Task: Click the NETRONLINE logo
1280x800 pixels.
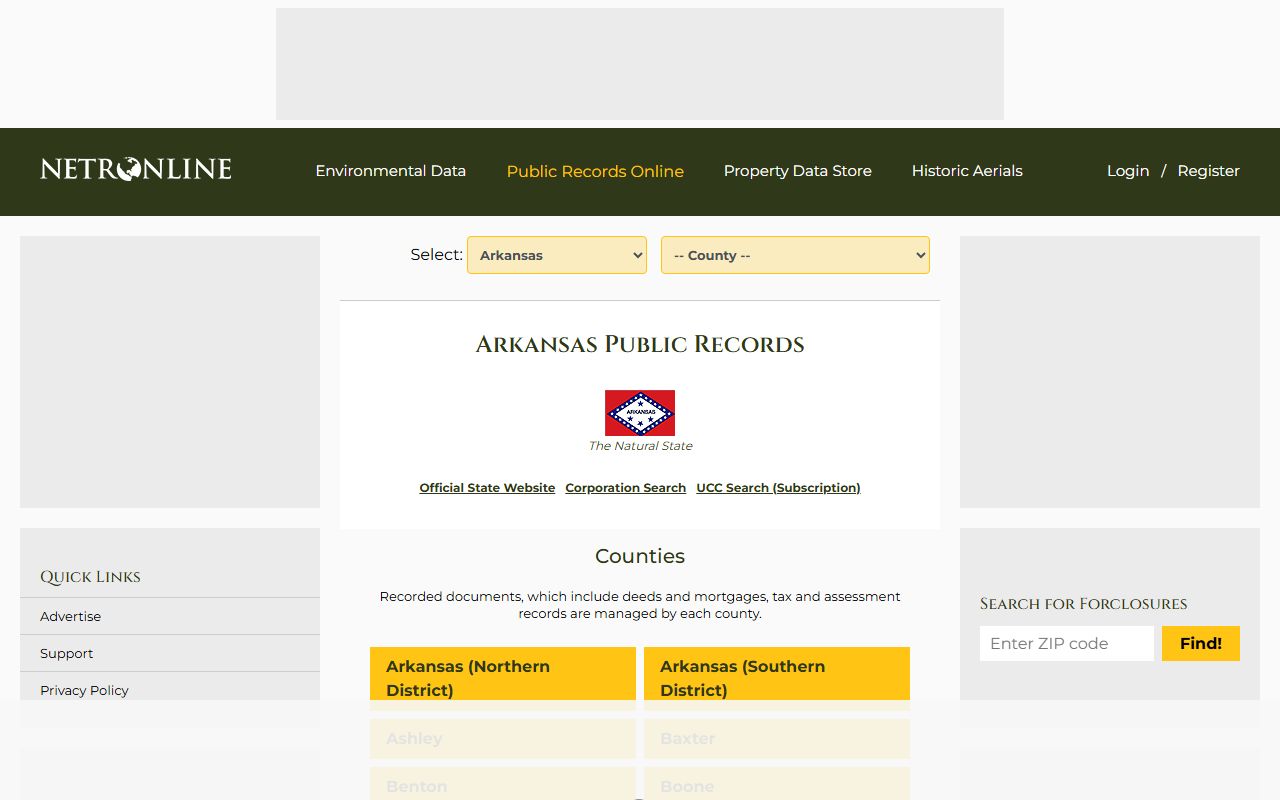Action: point(136,170)
